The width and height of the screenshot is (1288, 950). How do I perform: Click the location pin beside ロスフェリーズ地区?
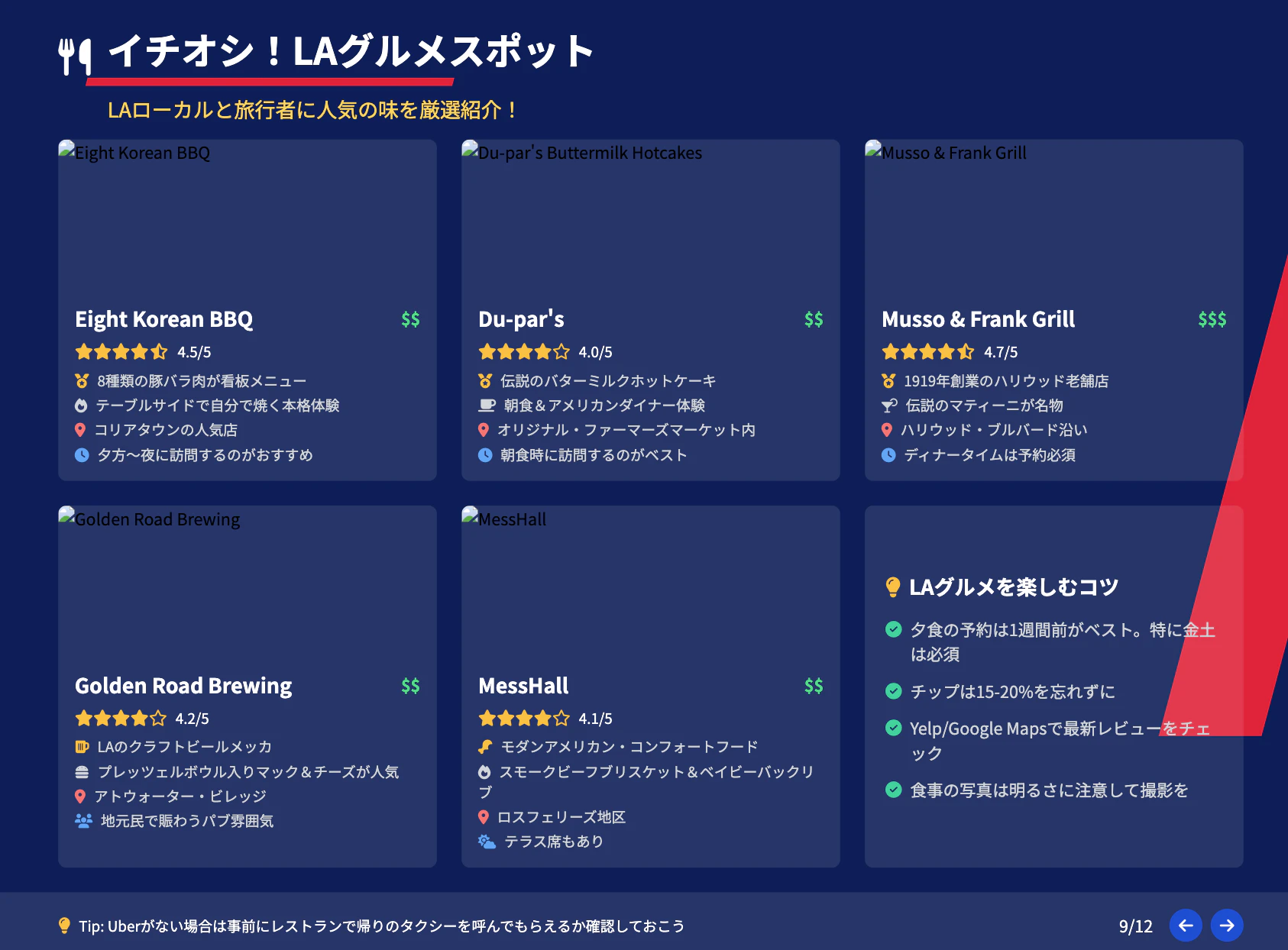[x=484, y=817]
